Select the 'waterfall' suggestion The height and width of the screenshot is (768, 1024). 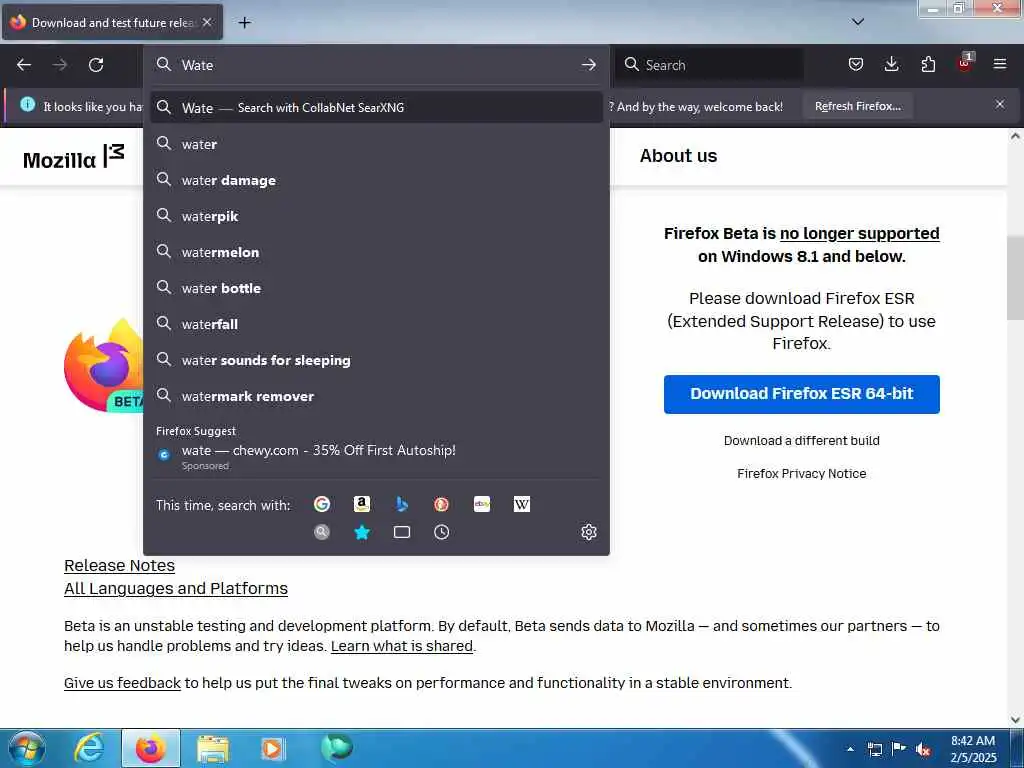pyautogui.click(x=376, y=324)
